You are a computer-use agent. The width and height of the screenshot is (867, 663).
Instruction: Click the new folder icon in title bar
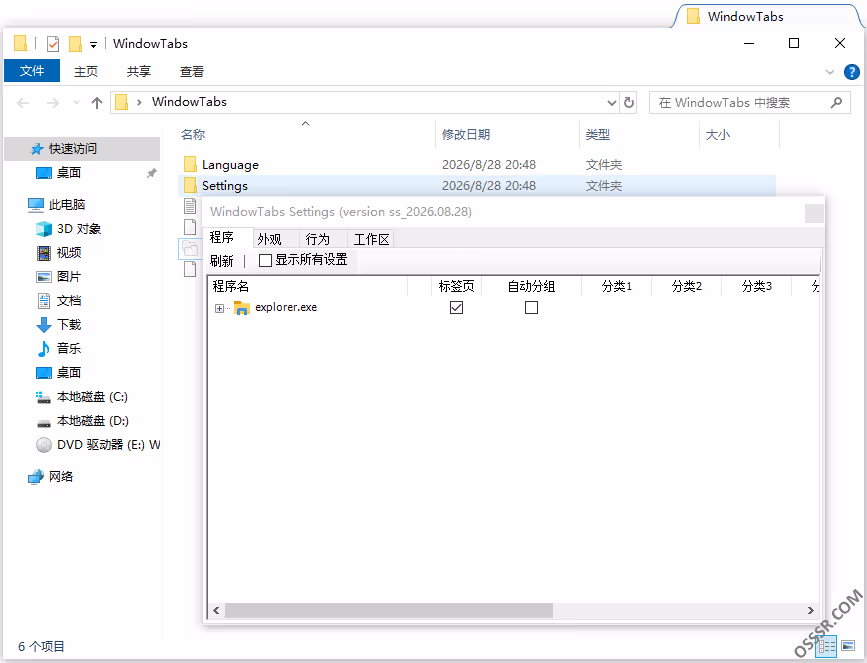click(x=75, y=44)
